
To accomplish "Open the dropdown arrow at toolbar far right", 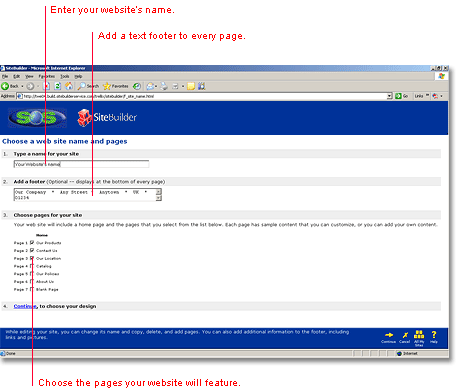I will tap(441, 96).
